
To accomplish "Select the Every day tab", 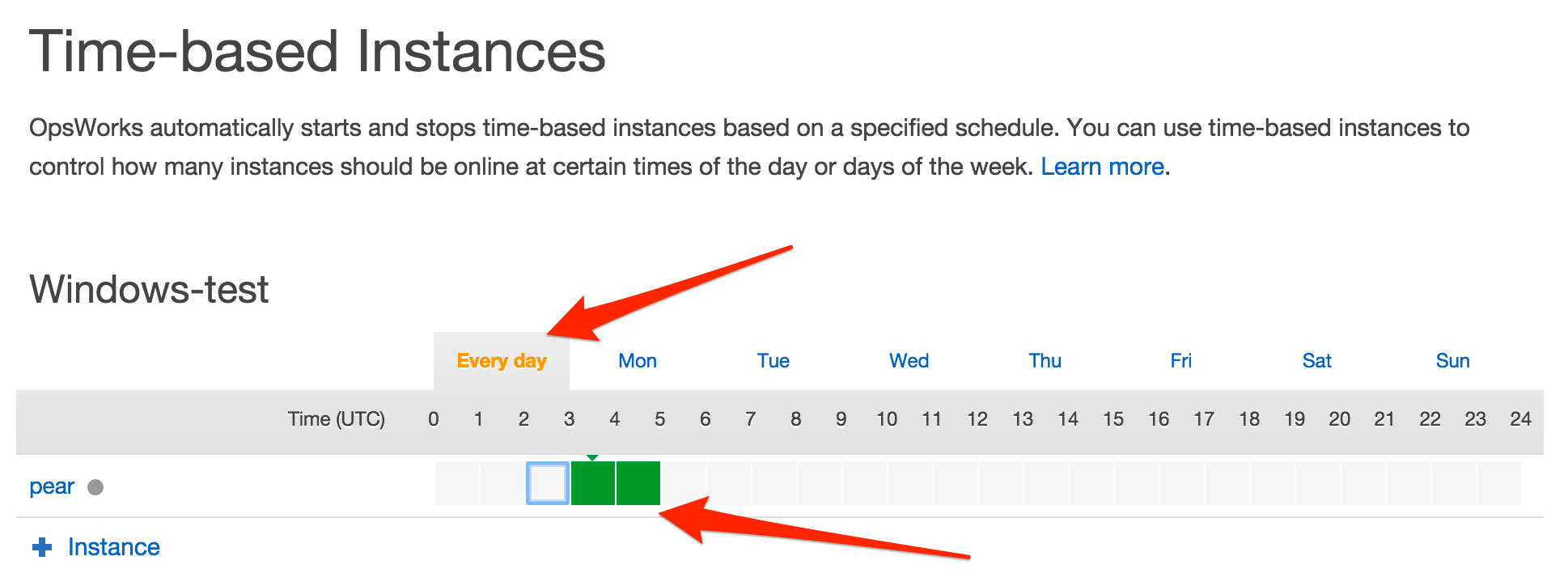I will [502, 361].
